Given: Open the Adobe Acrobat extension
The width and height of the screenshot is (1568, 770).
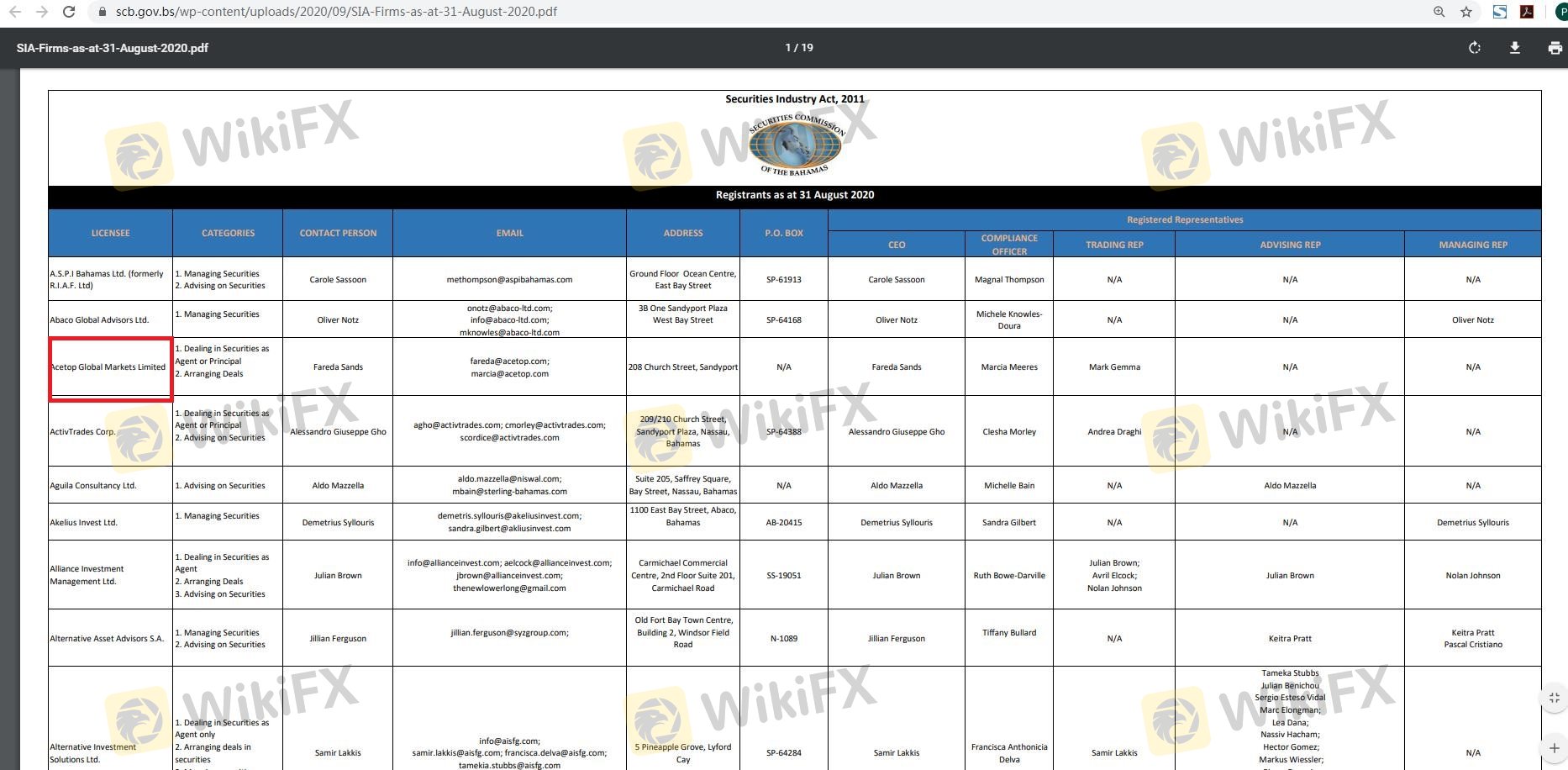Looking at the screenshot, I should [x=1527, y=12].
